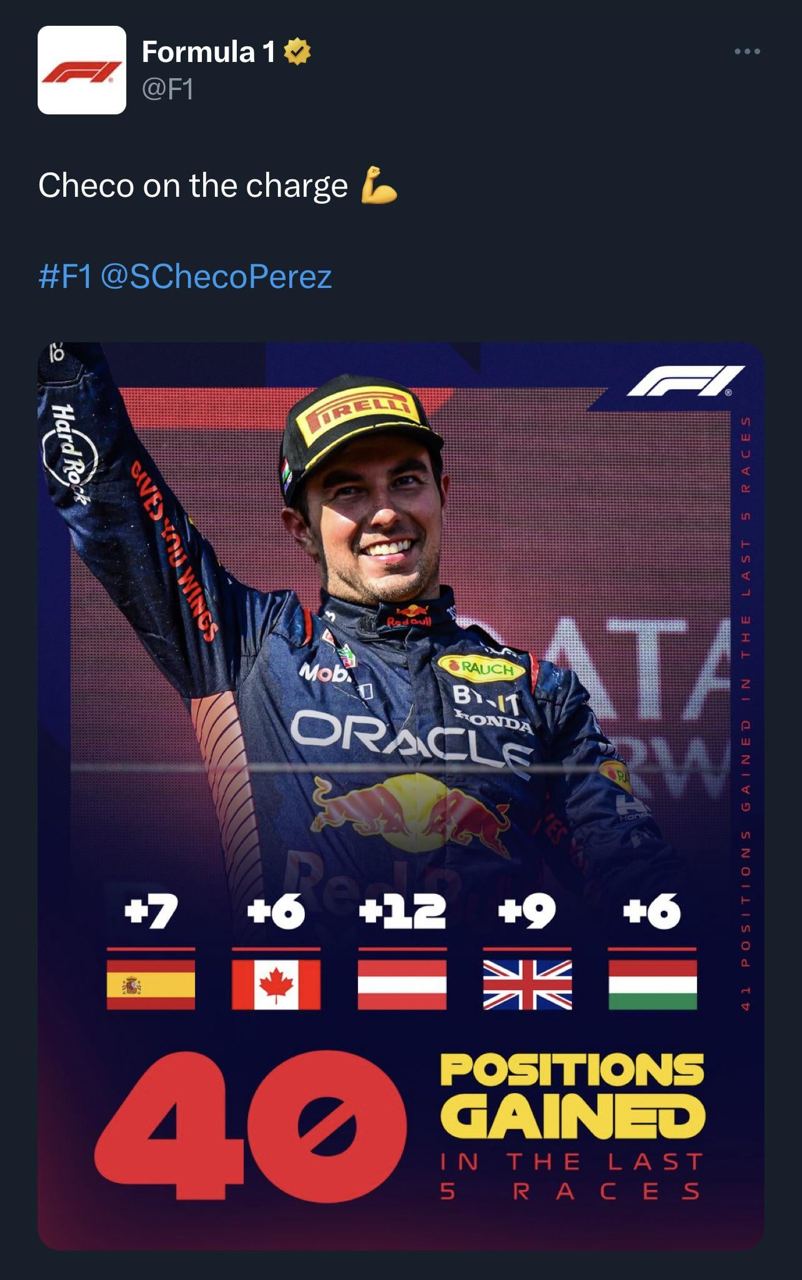This screenshot has width=802, height=1280.
Task: Click the white F1 logo in image
Action: [685, 381]
